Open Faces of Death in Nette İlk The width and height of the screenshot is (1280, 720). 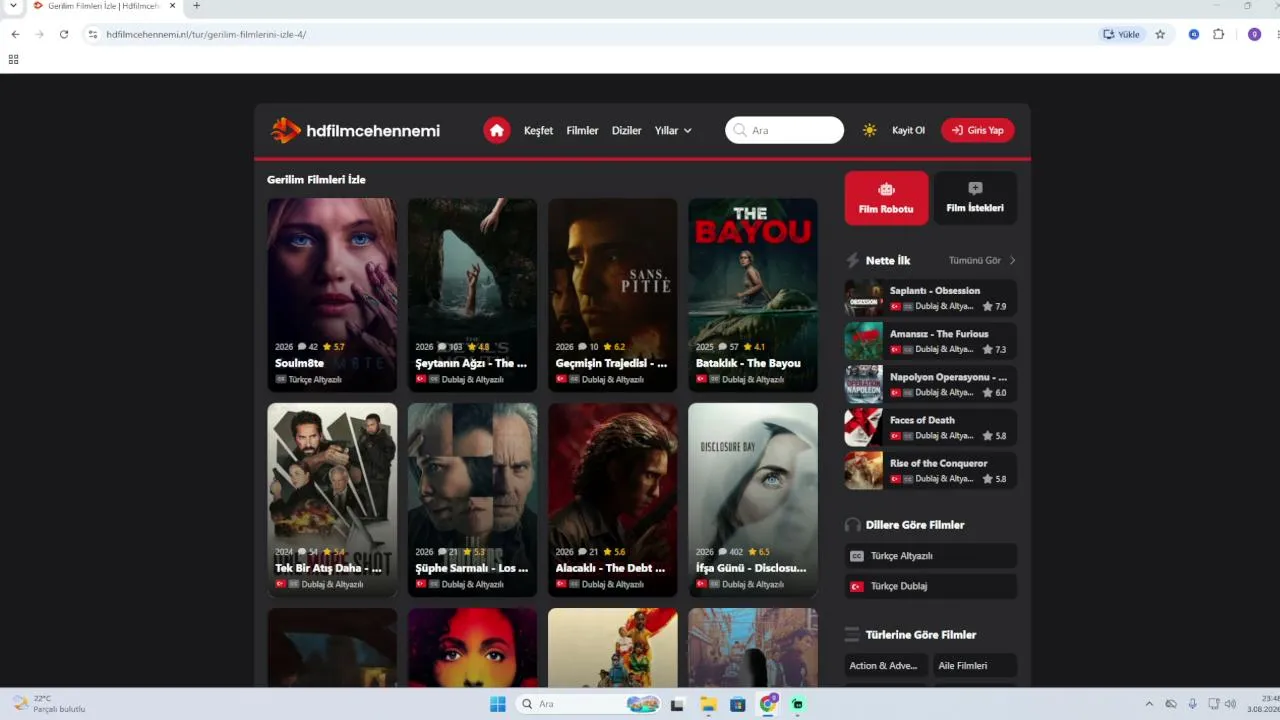(930, 427)
